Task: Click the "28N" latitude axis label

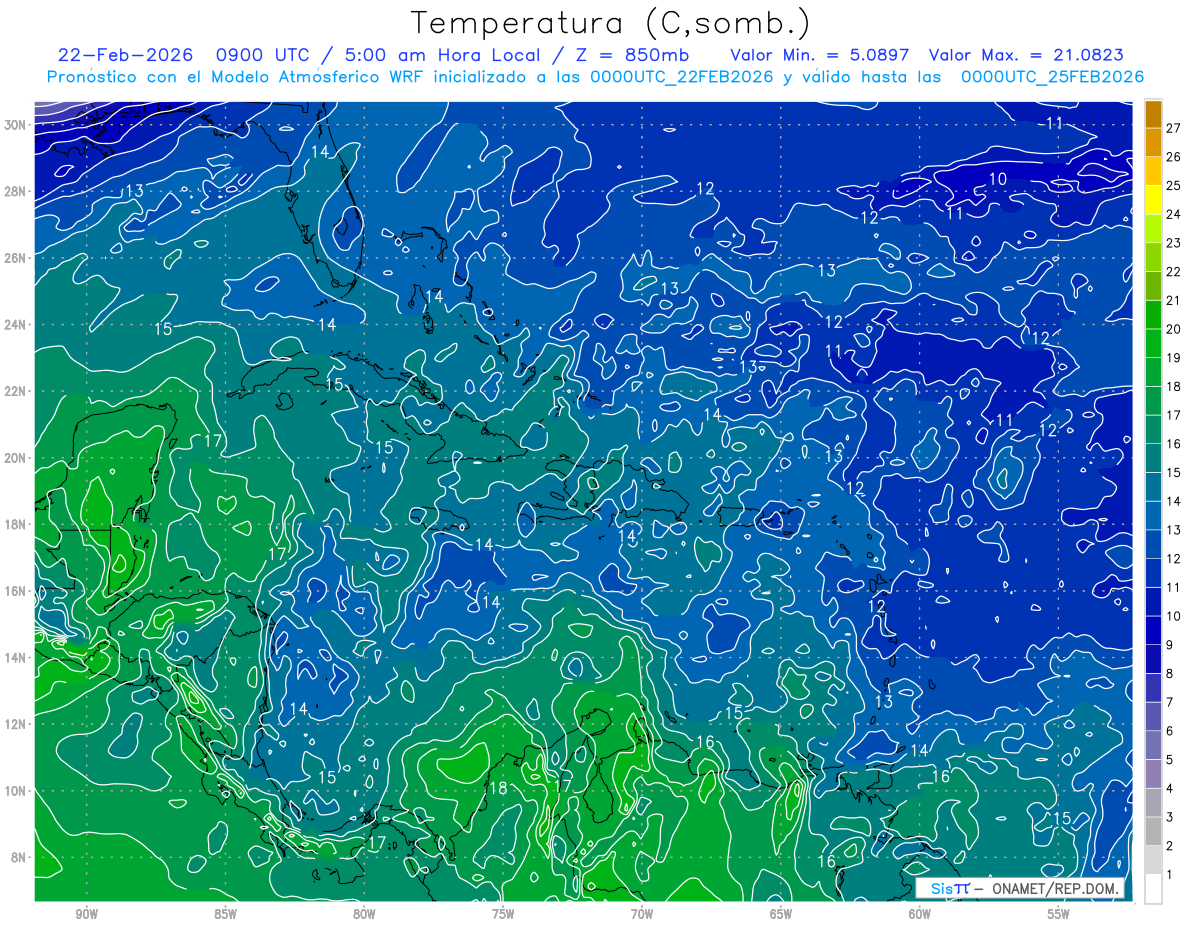Action: [x=15, y=191]
